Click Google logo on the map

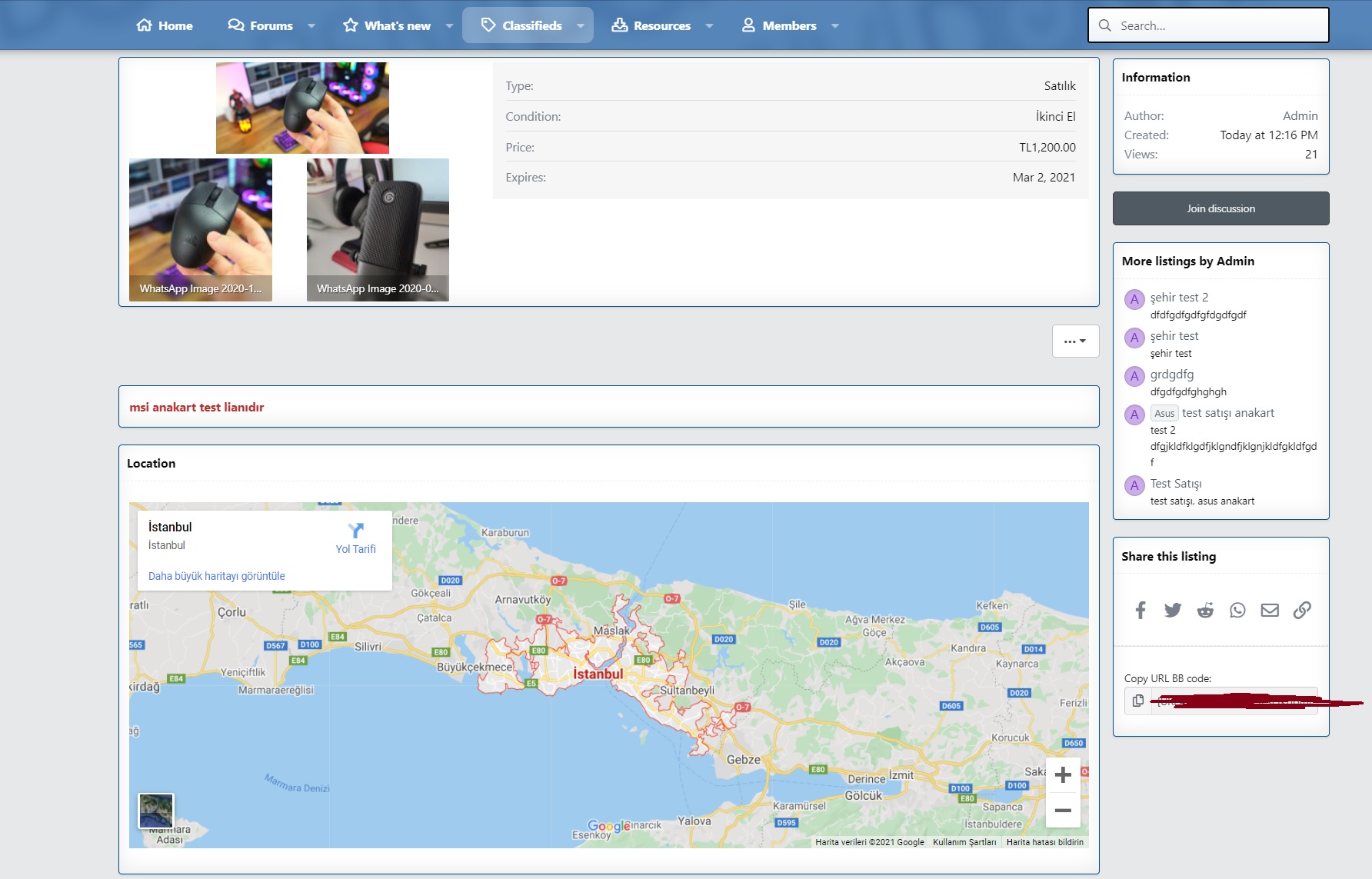pos(609,826)
